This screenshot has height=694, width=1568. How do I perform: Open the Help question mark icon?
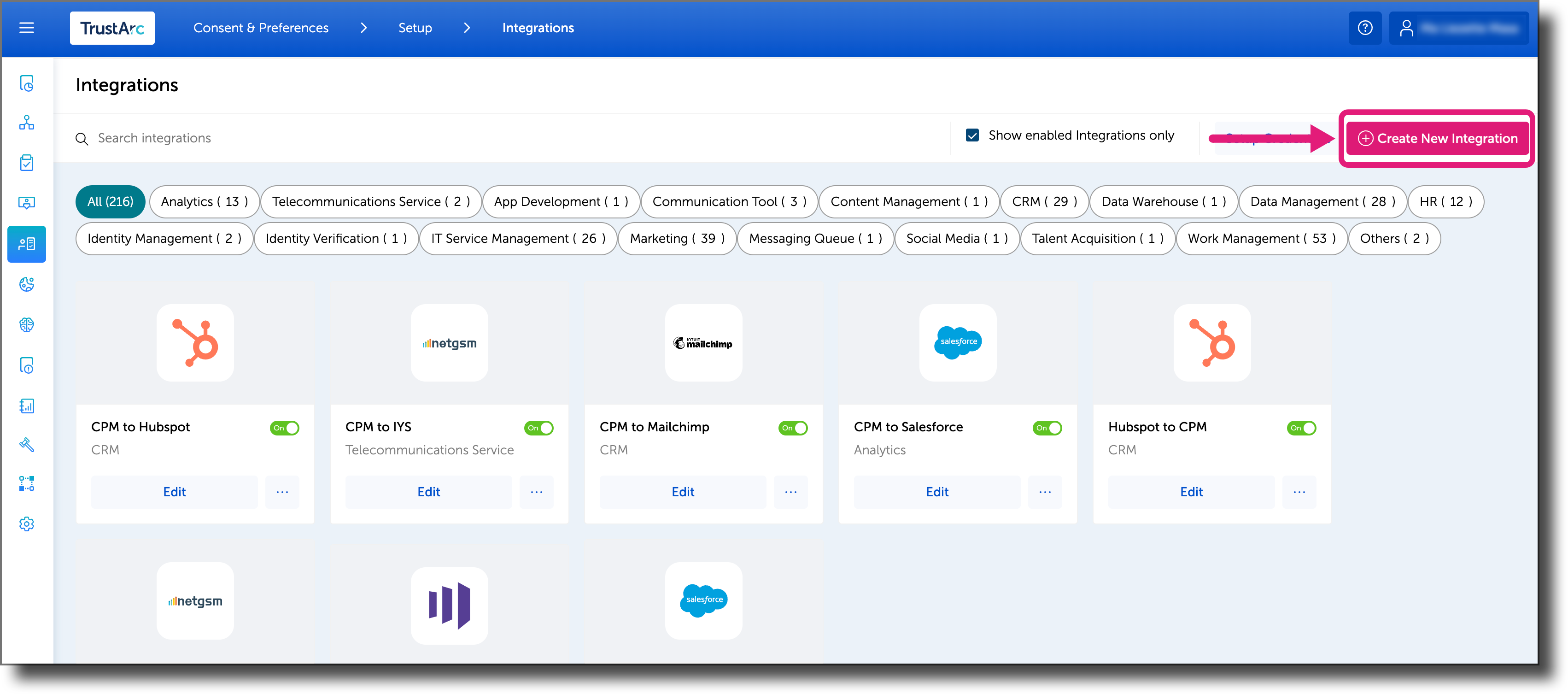(1365, 28)
